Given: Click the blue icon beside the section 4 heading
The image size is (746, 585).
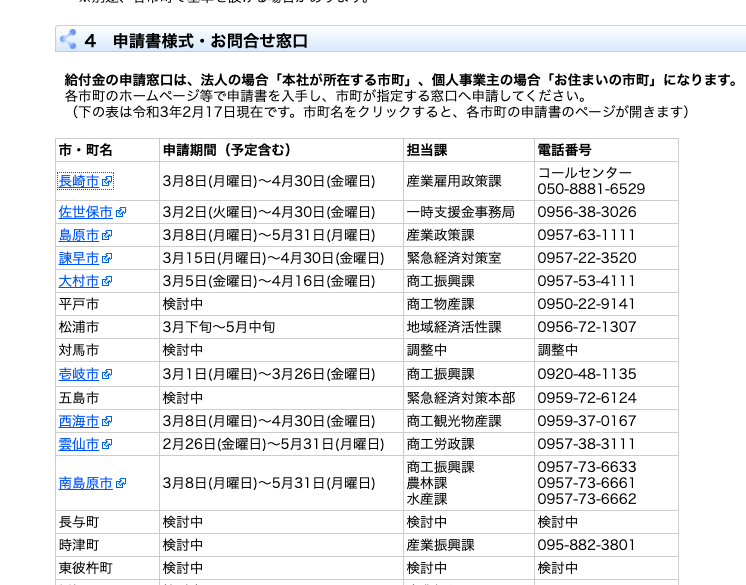Looking at the screenshot, I should pyautogui.click(x=68, y=40).
